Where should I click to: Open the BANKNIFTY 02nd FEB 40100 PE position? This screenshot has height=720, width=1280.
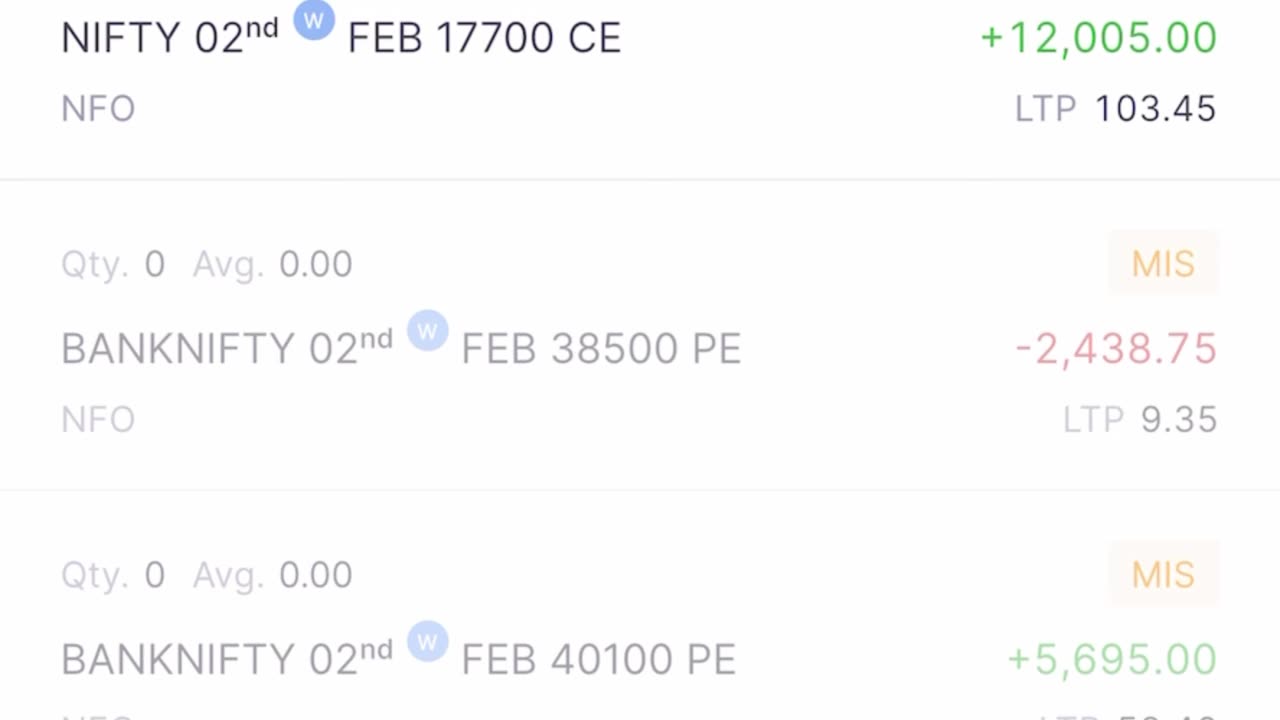click(x=640, y=606)
